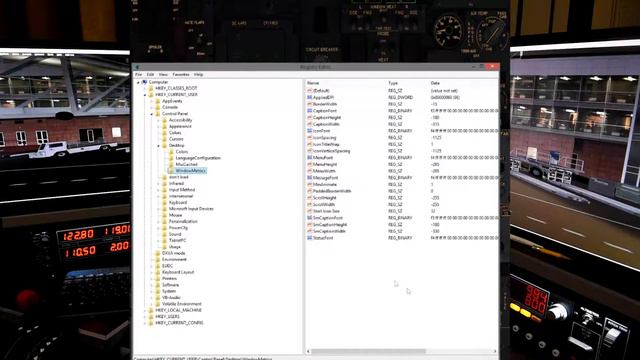Screen dimensions: 640x360
Task: Select the AppliedDPI DWORD value icon
Action: (x=309, y=98)
